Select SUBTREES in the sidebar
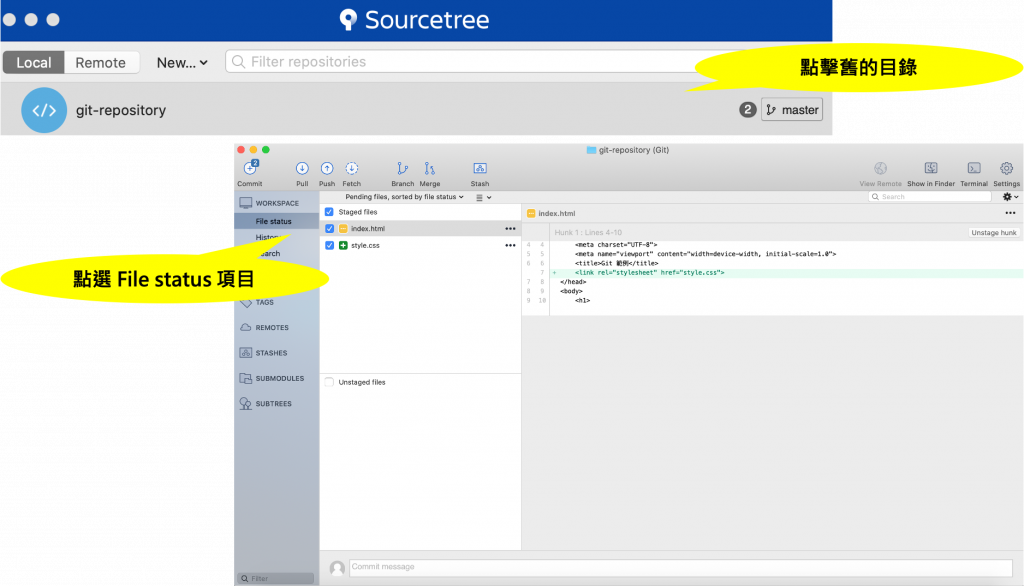The image size is (1024, 586). click(274, 404)
